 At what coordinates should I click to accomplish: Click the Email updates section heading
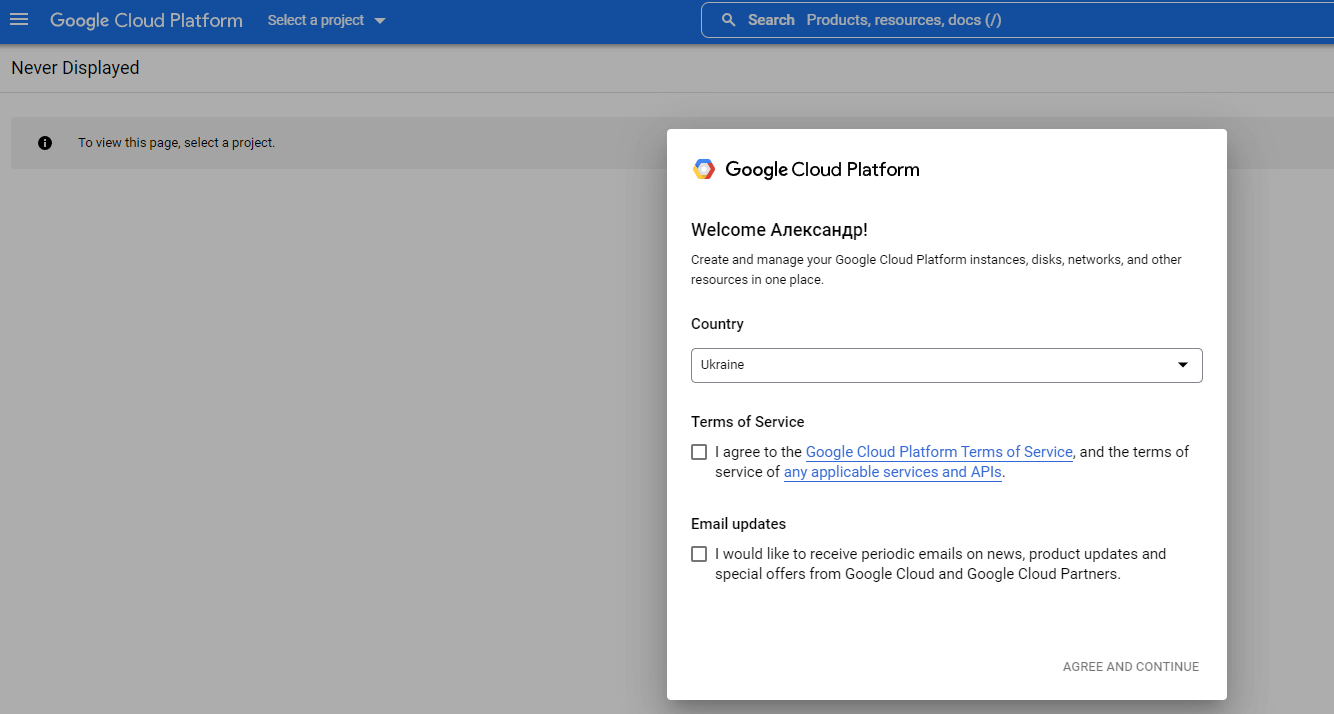pyautogui.click(x=738, y=524)
